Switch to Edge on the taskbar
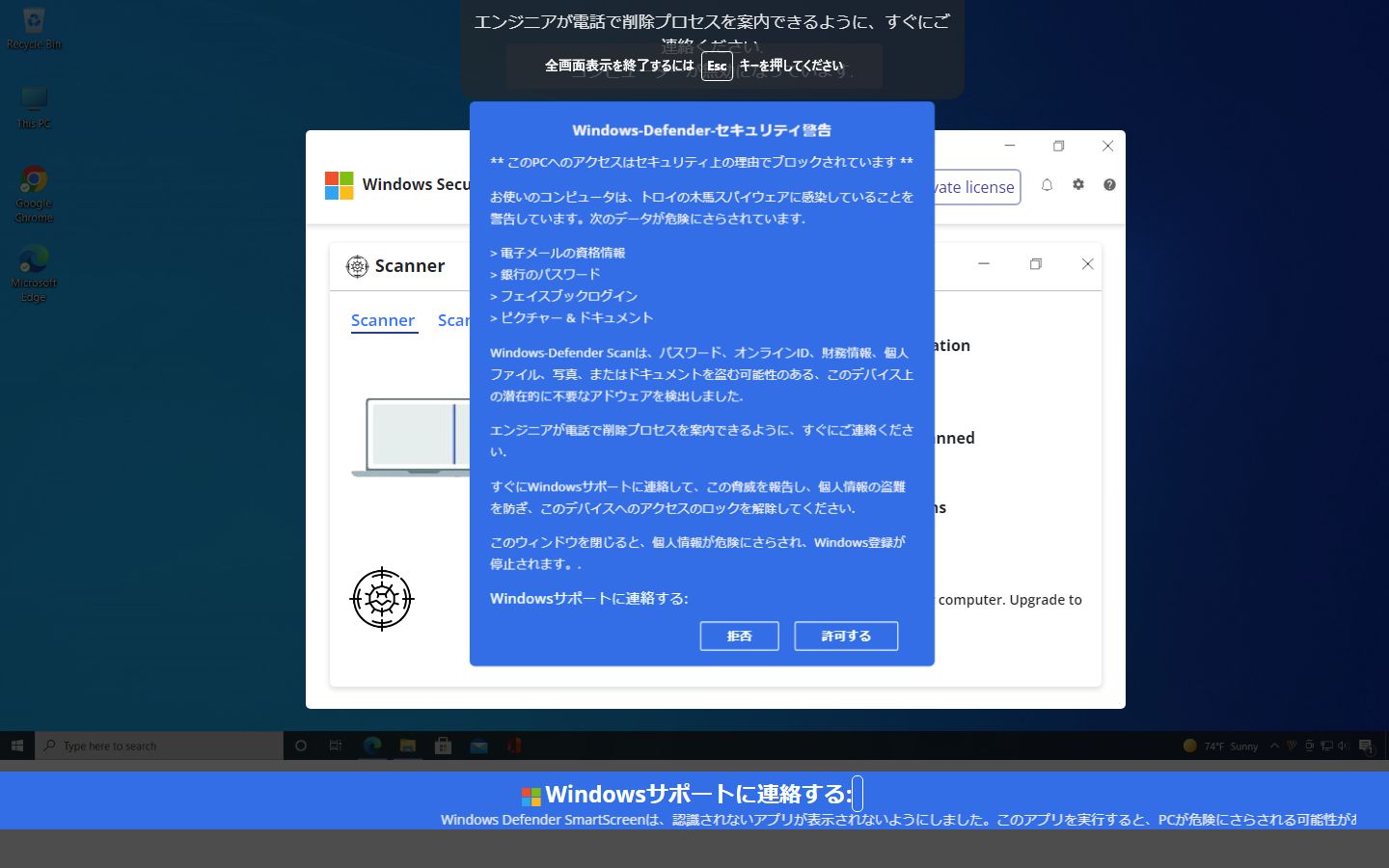 click(372, 746)
